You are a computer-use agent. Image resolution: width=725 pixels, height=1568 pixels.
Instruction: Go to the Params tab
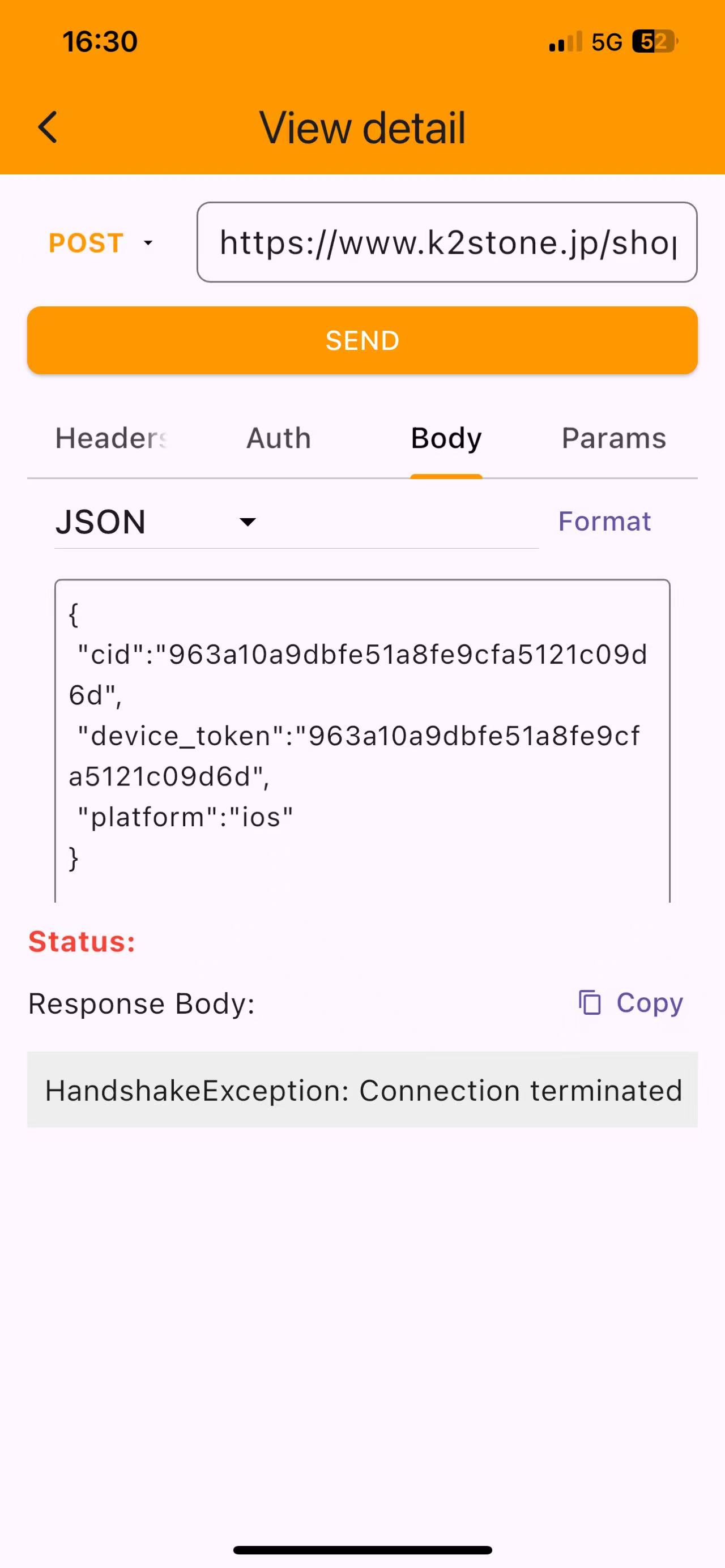pos(613,438)
